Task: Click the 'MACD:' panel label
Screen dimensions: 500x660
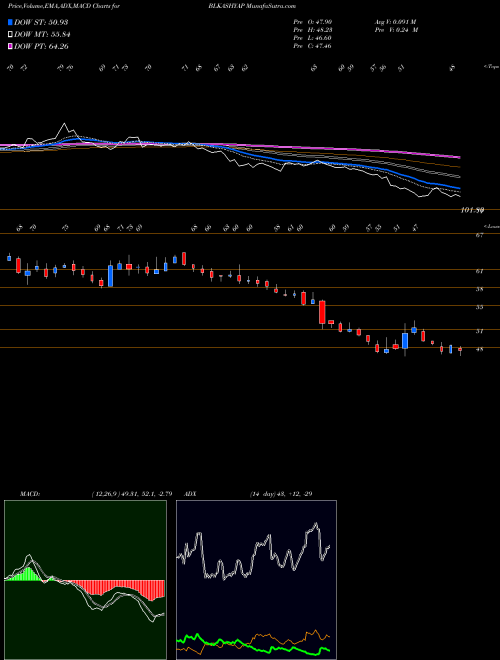Action: pos(30,494)
